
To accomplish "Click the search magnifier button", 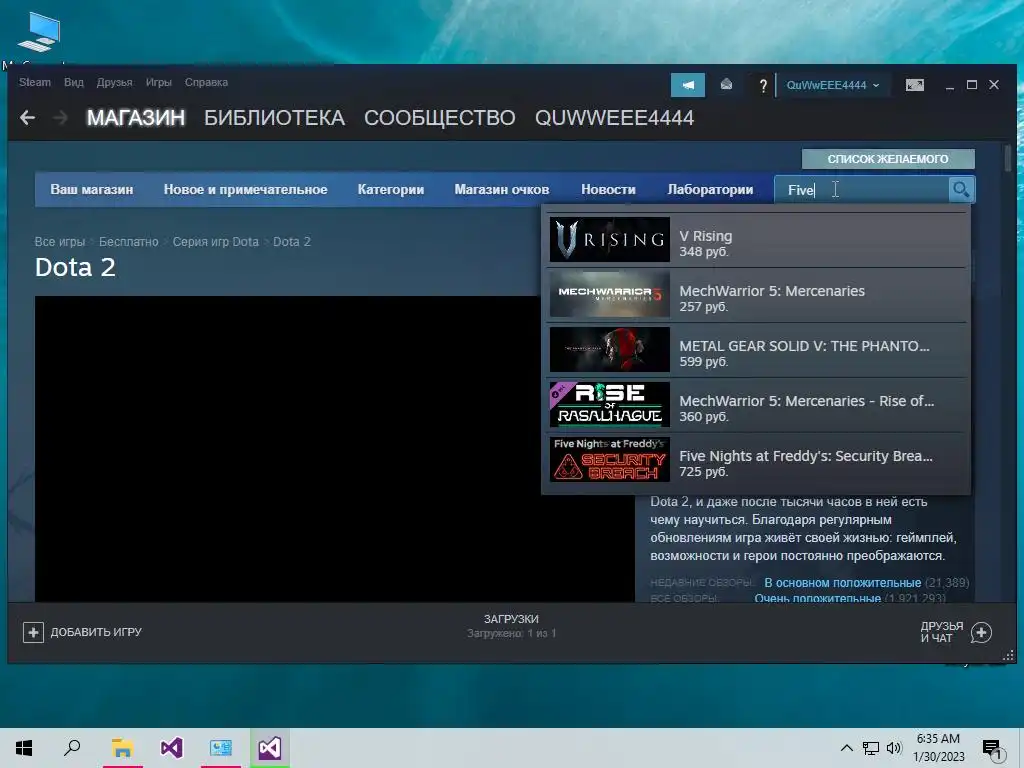I will tap(961, 189).
